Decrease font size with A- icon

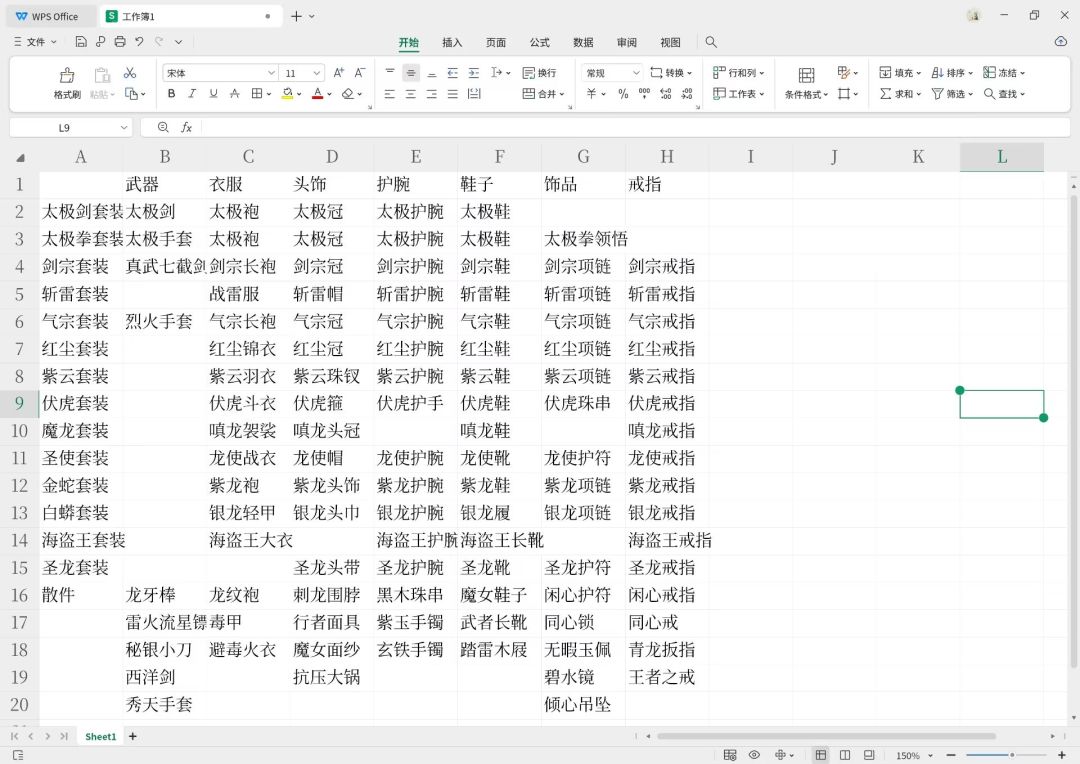pyautogui.click(x=360, y=72)
